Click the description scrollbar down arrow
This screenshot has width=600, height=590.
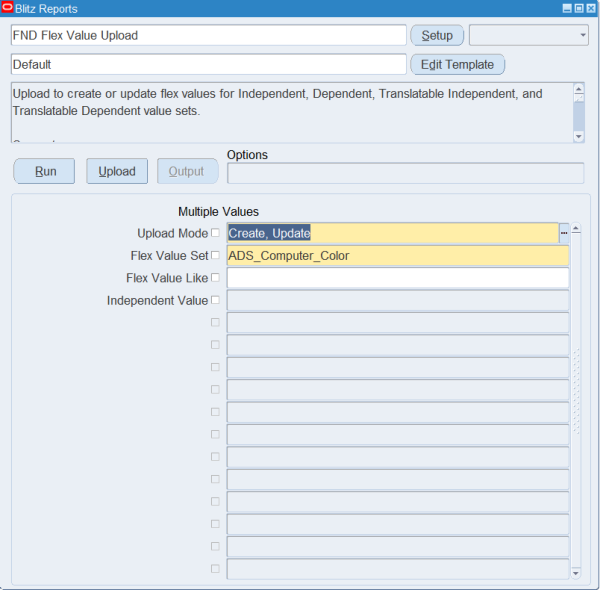579,137
